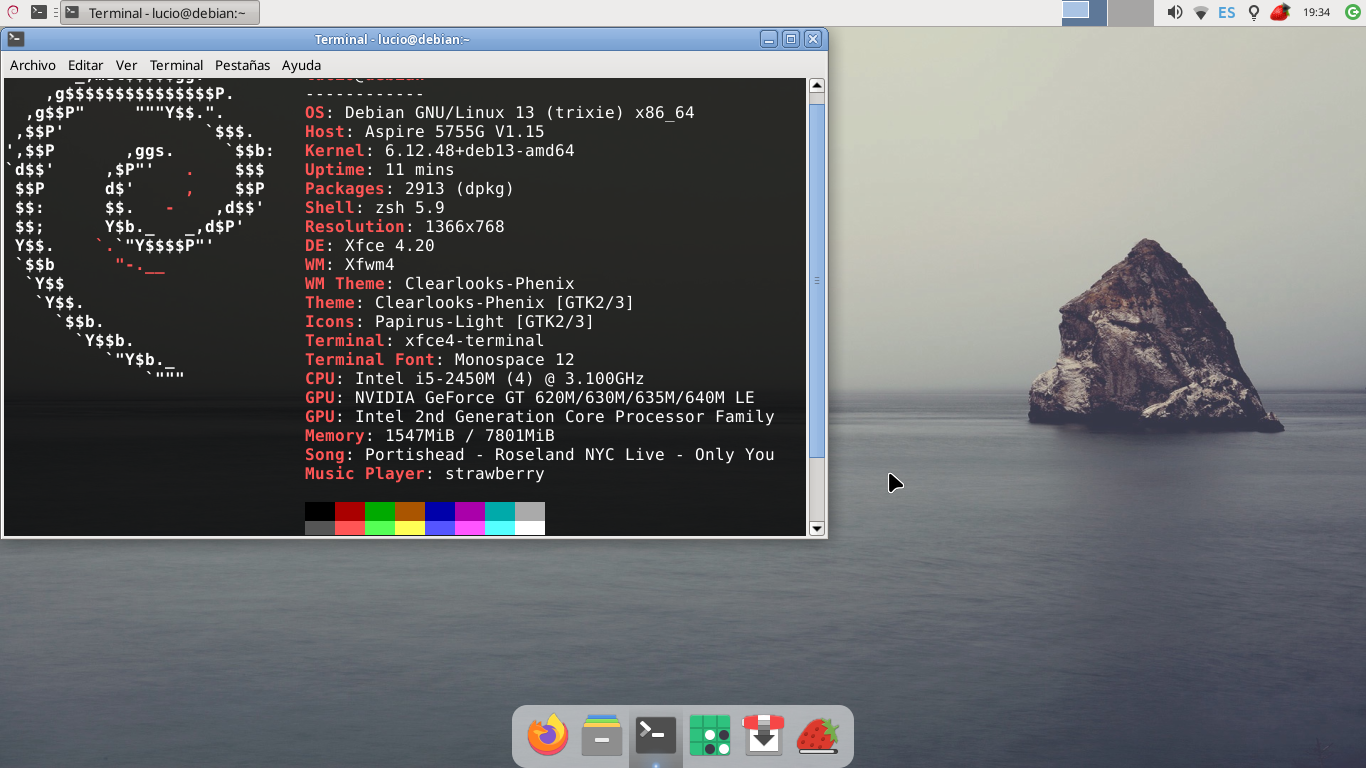Launch Firefox from the dock
The height and width of the screenshot is (768, 1366).
pyautogui.click(x=547, y=736)
